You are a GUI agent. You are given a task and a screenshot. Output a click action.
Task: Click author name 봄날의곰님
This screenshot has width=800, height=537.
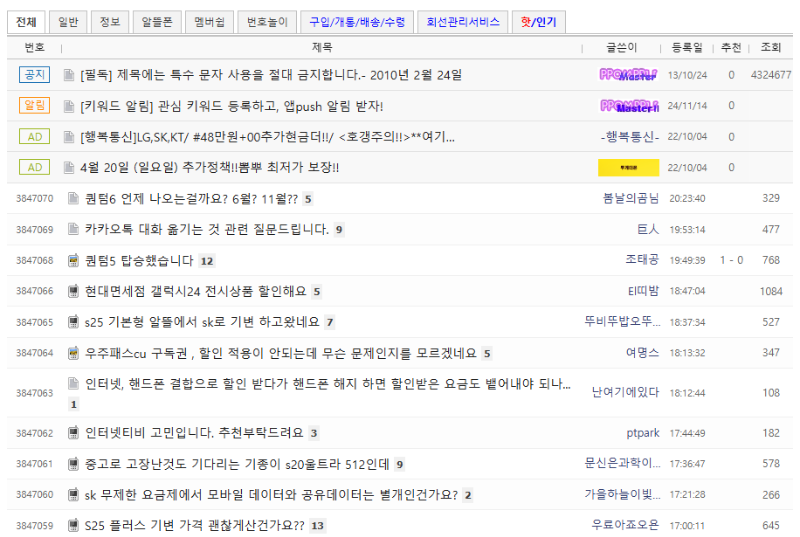[631, 198]
